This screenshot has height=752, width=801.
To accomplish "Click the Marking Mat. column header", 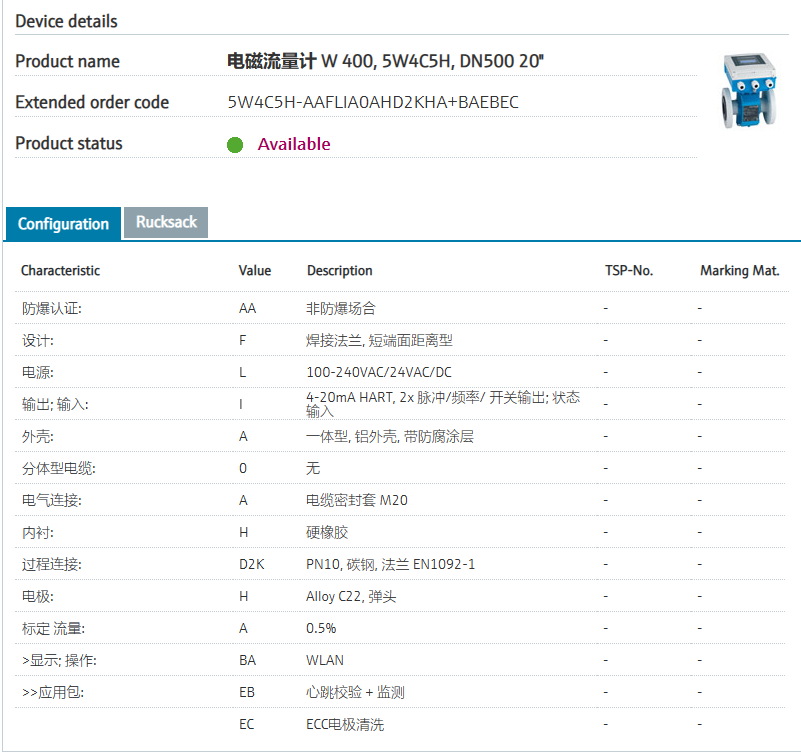I will [739, 271].
